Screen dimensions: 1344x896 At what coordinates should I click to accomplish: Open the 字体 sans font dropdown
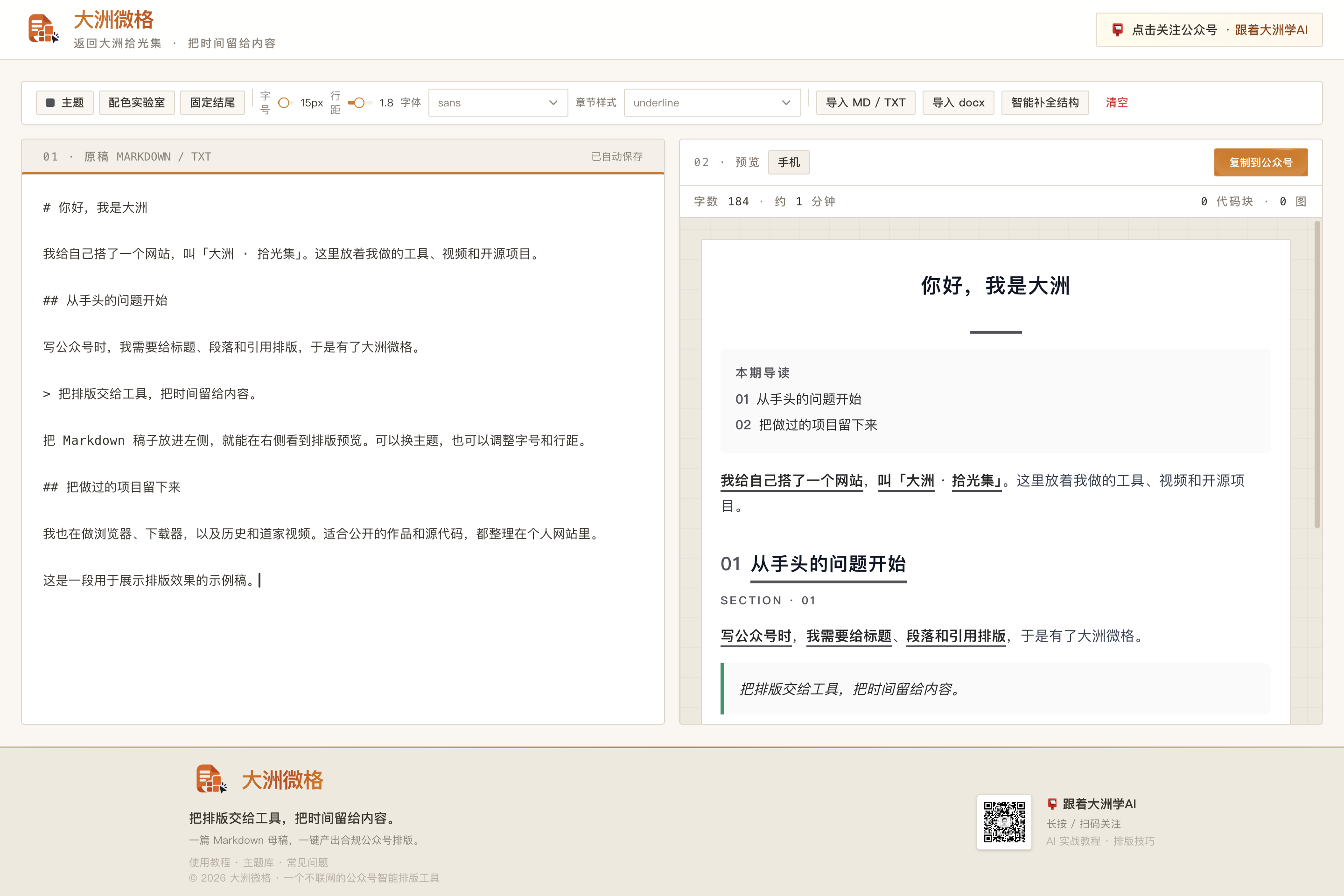click(x=498, y=103)
